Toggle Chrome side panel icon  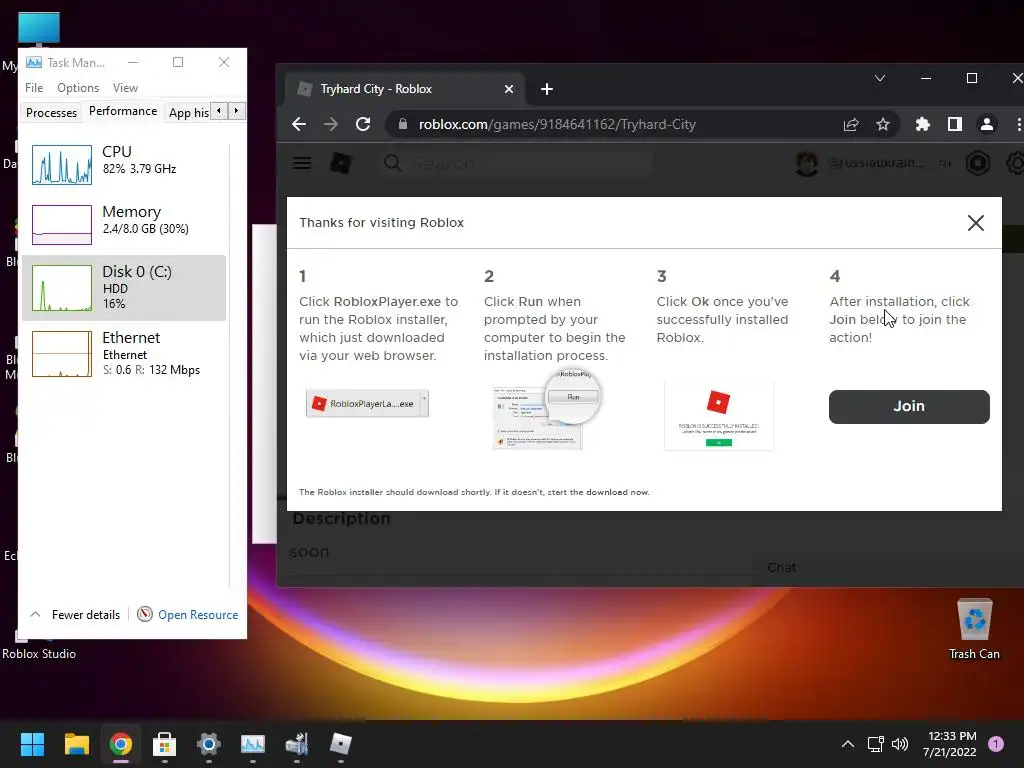click(x=955, y=124)
